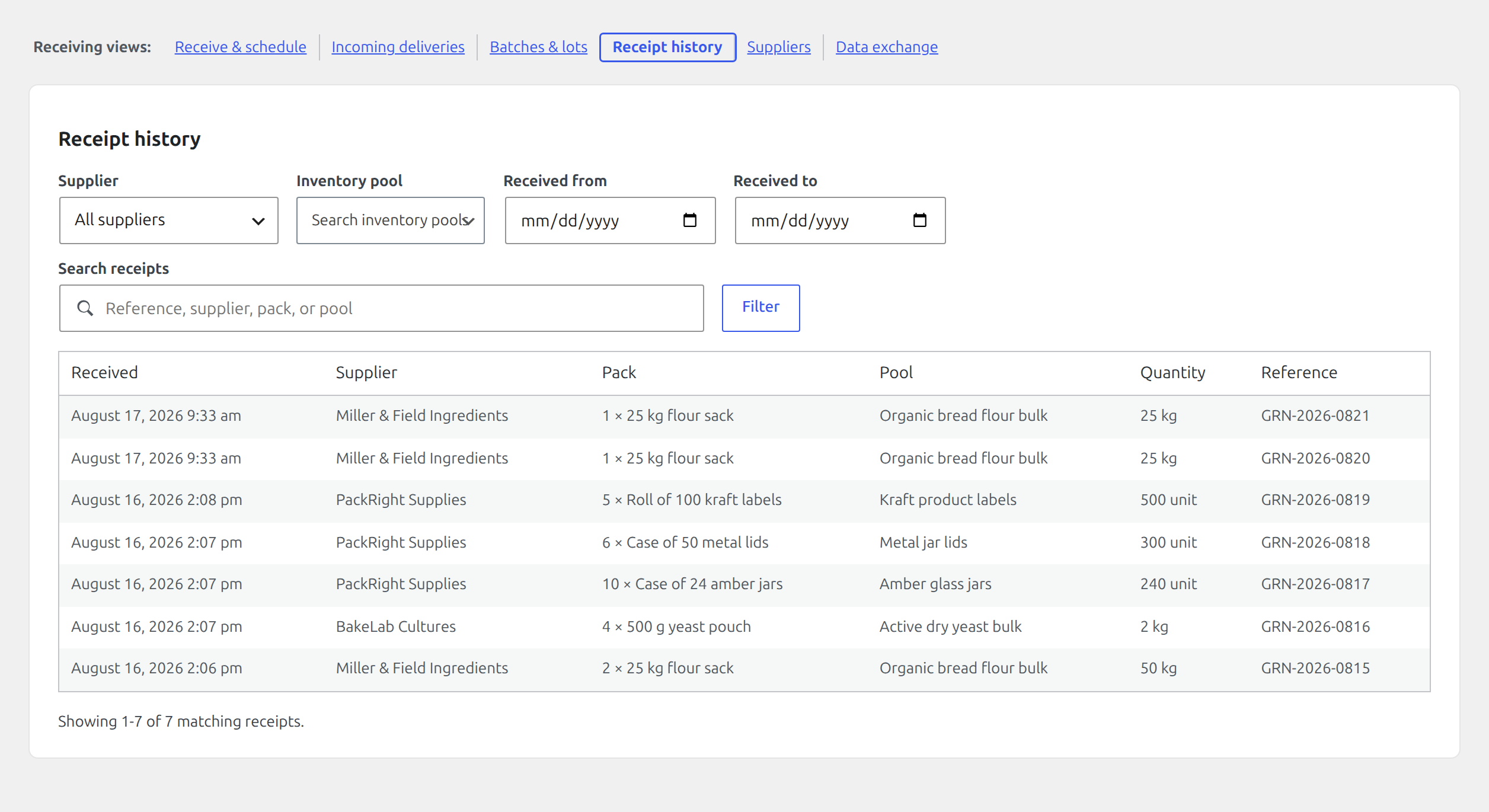This screenshot has height=812, width=1489.
Task: Click the 500 unit quantity cell
Action: click(x=1168, y=500)
